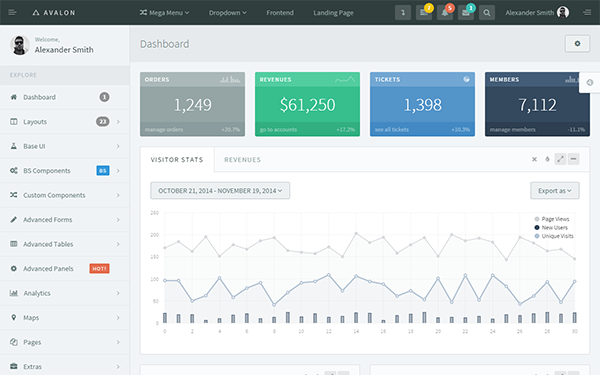Click the Advanced Panels gear icon
600x375 pixels.
click(x=14, y=269)
